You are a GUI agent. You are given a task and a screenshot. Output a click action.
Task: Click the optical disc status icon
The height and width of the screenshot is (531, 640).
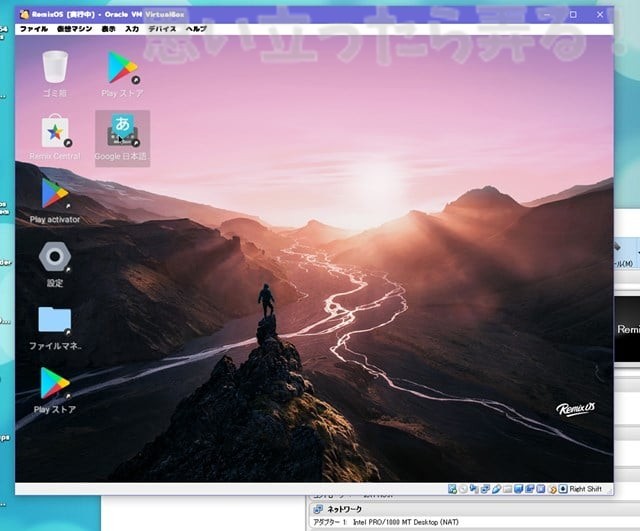[x=463, y=489]
